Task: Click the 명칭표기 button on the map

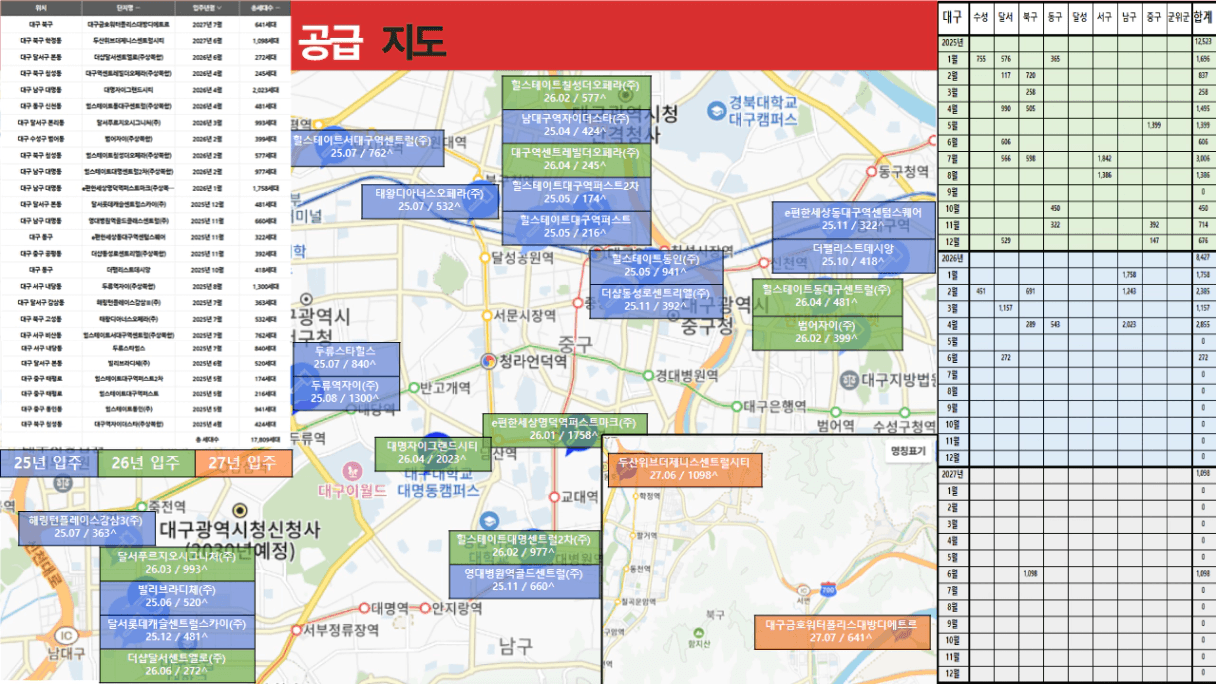Action: [909, 451]
